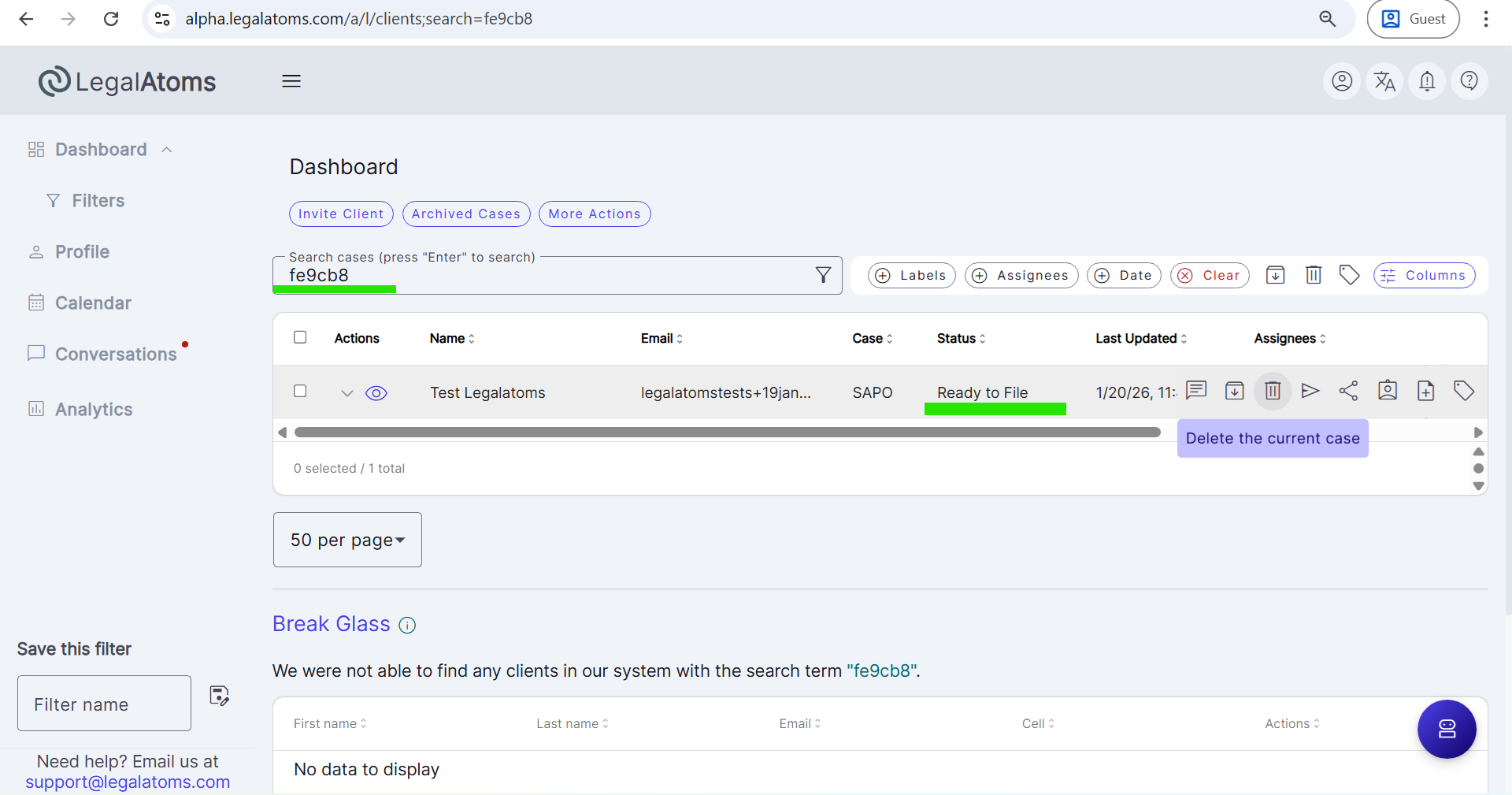Toggle the select-all checkbox in table header
The image size is (1512, 795).
coord(300,337)
